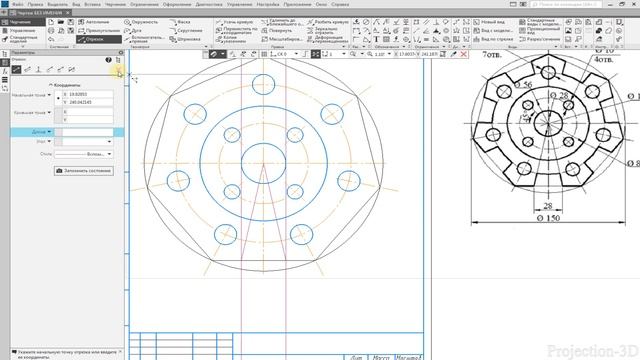Select the parallel segment mode icon
Screen dimensions: 640x360
(x=27, y=69)
